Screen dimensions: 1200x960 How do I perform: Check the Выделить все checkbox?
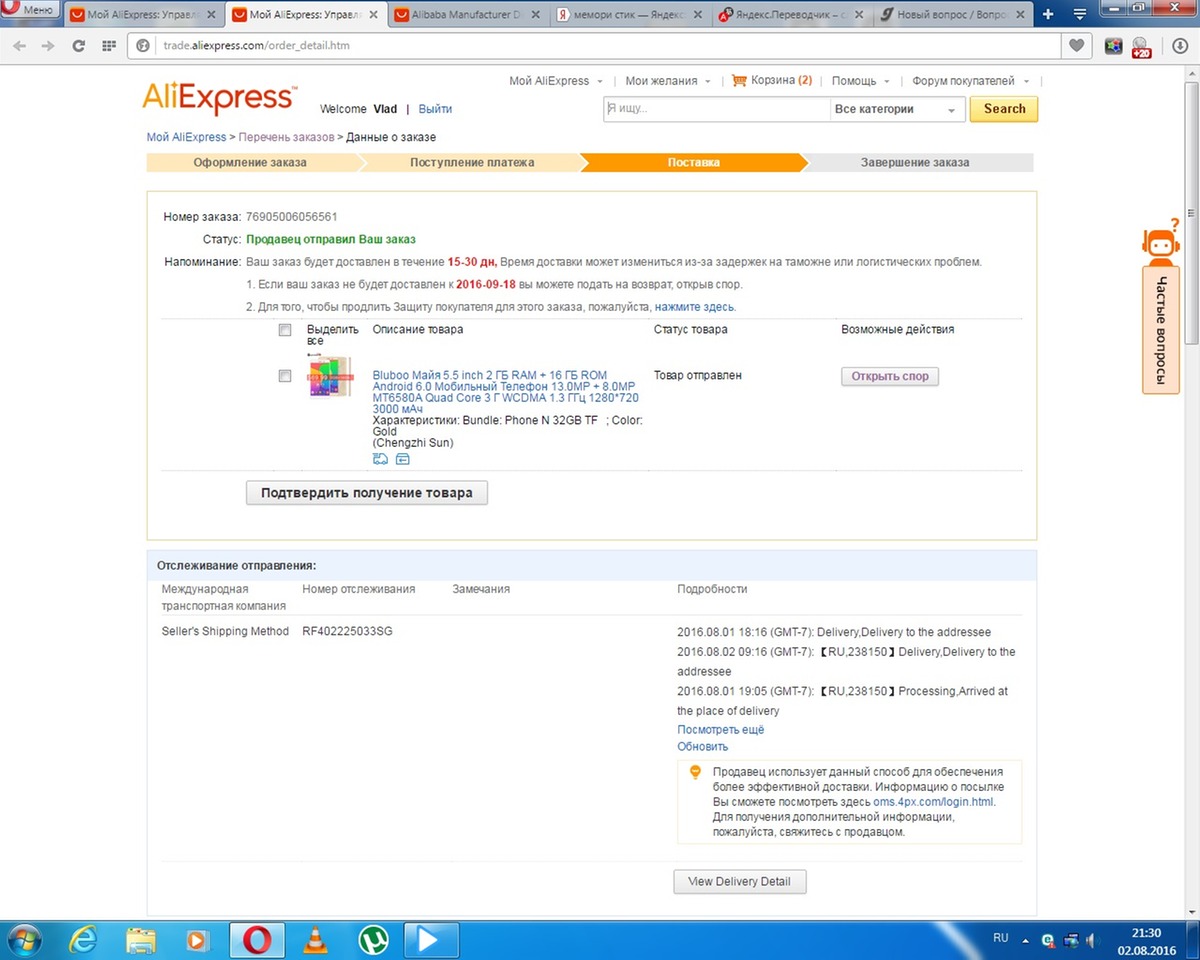285,330
